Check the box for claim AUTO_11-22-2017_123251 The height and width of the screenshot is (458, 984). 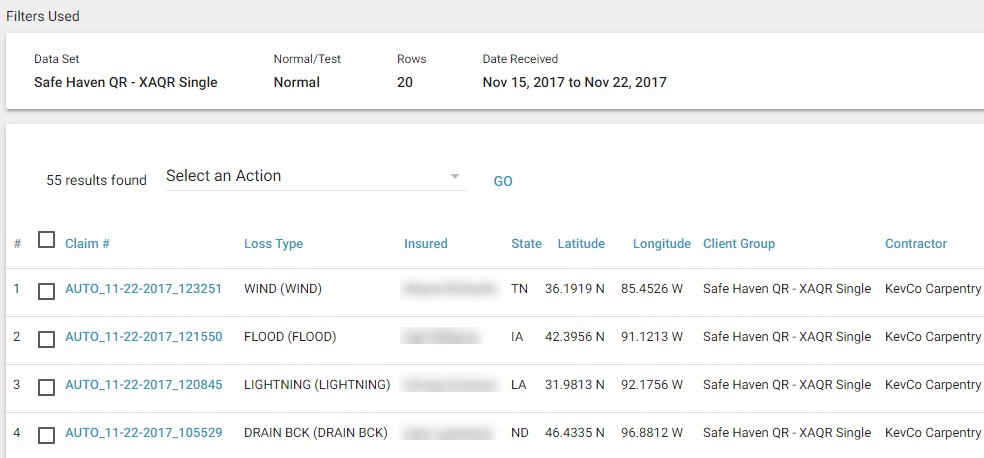pyautogui.click(x=46, y=291)
